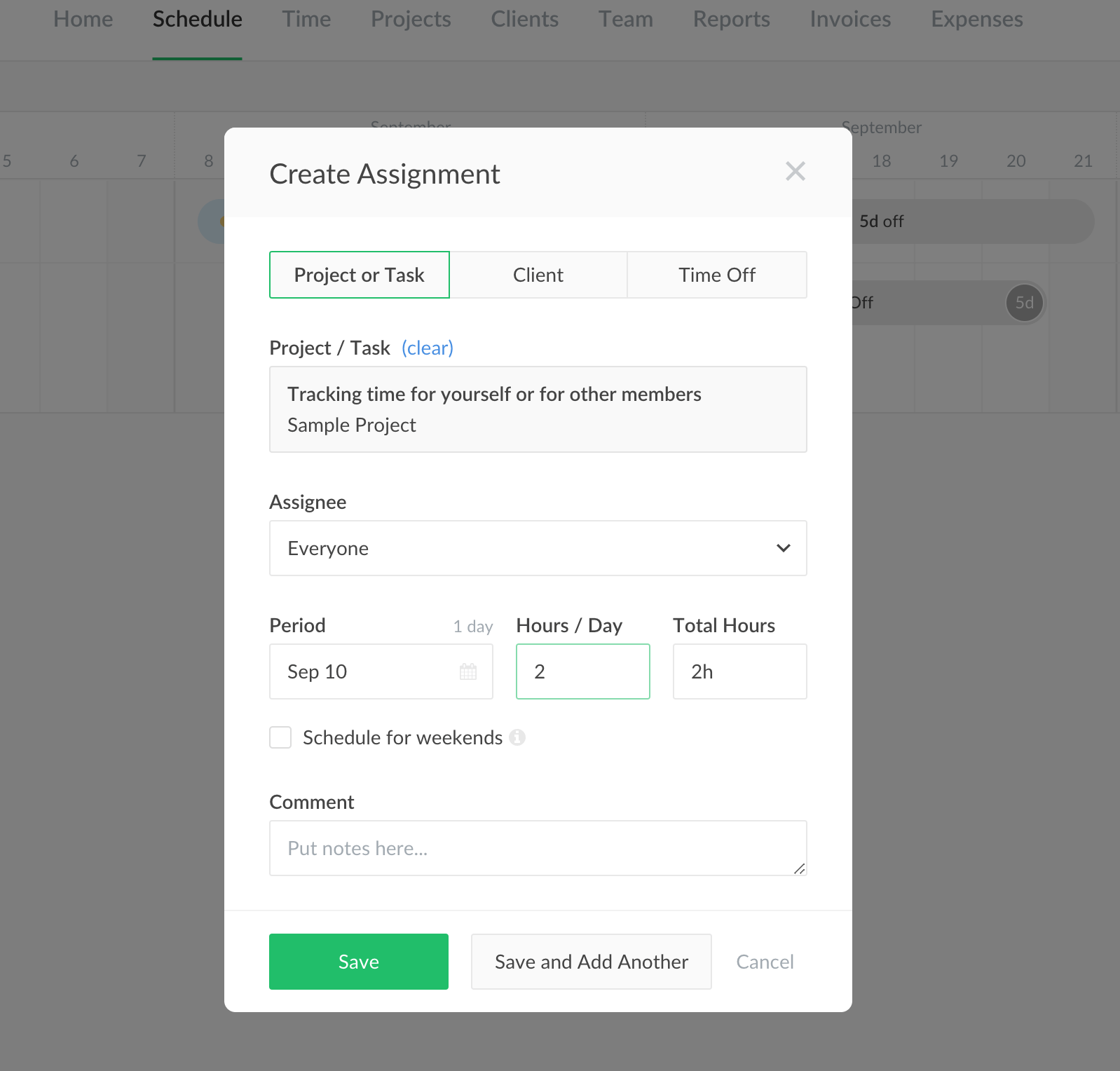Image resolution: width=1120 pixels, height=1071 pixels.
Task: Select the Project or Task tab
Action: pyautogui.click(x=359, y=275)
